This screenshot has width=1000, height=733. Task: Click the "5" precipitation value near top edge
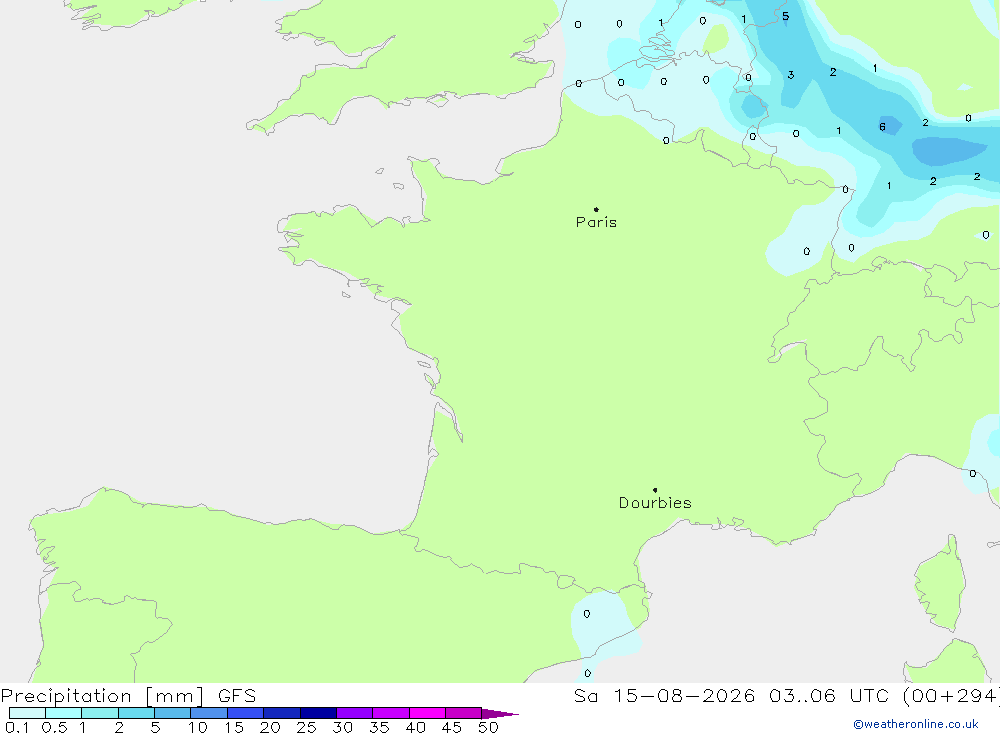pos(786,17)
